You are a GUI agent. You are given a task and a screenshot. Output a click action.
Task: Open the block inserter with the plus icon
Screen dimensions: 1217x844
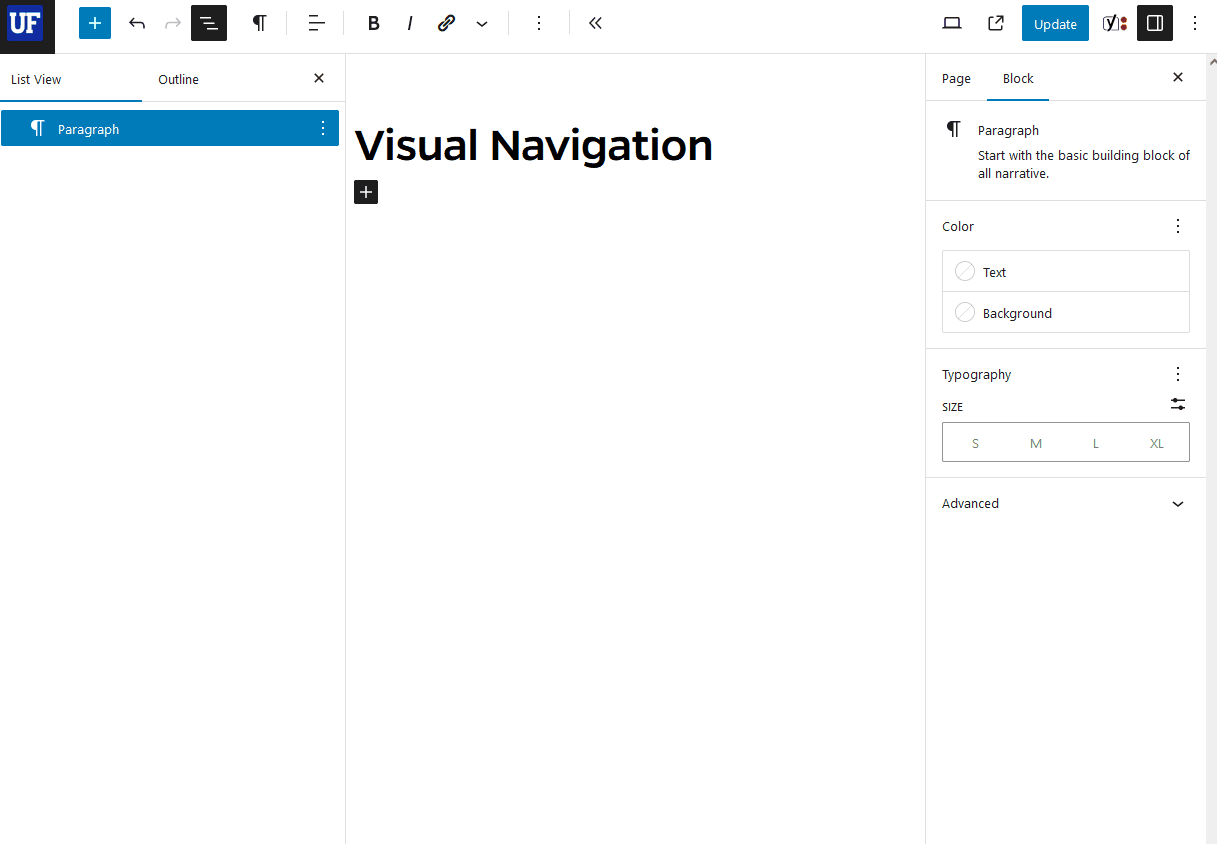[95, 22]
